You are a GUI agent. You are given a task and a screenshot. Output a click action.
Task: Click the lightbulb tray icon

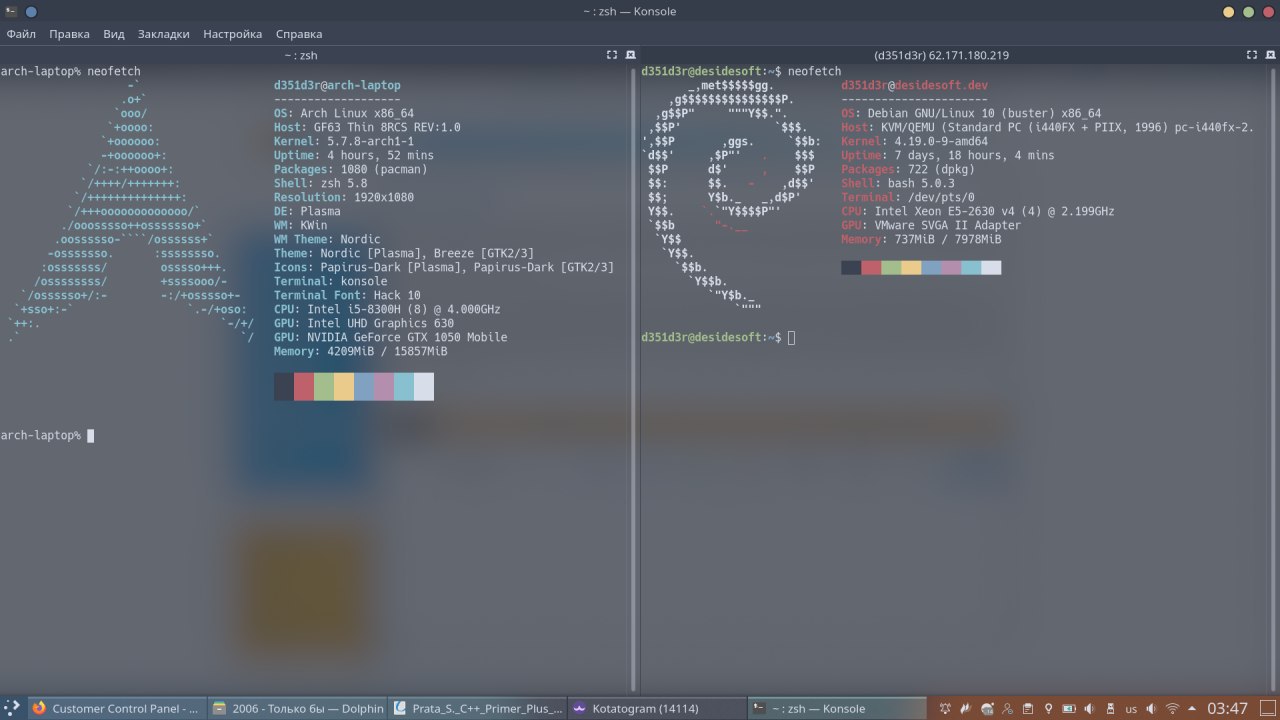(1048, 708)
